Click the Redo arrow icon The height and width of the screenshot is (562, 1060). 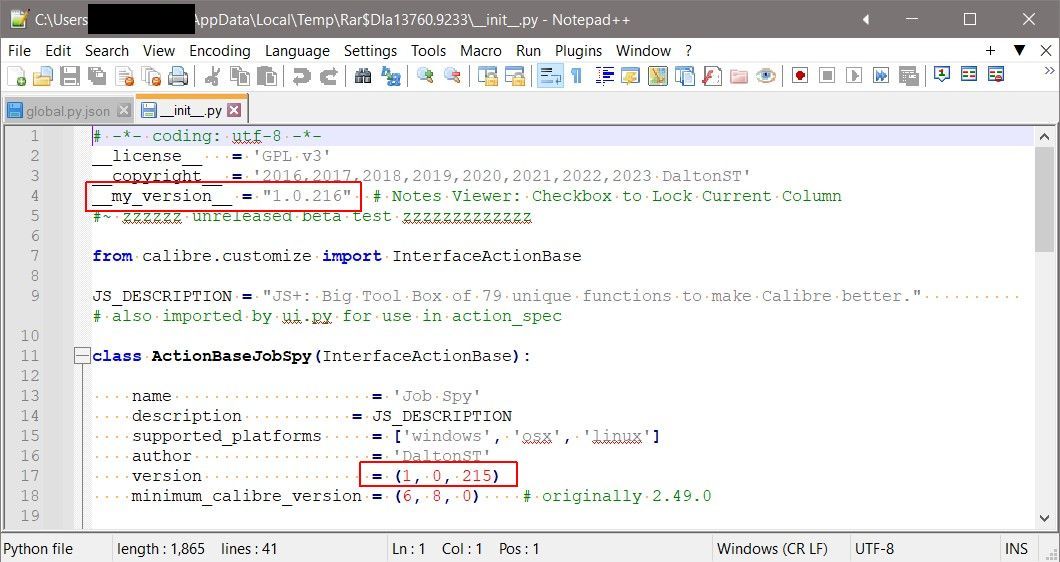point(329,76)
